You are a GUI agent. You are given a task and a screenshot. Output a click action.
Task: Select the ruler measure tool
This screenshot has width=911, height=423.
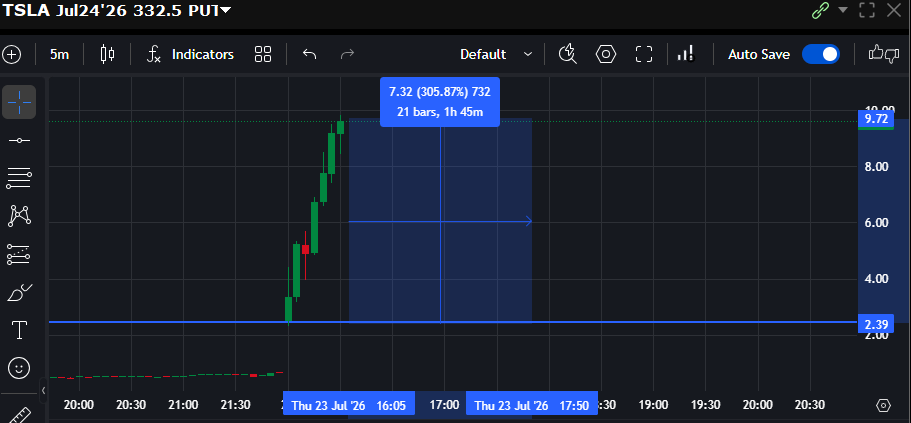tap(19, 414)
